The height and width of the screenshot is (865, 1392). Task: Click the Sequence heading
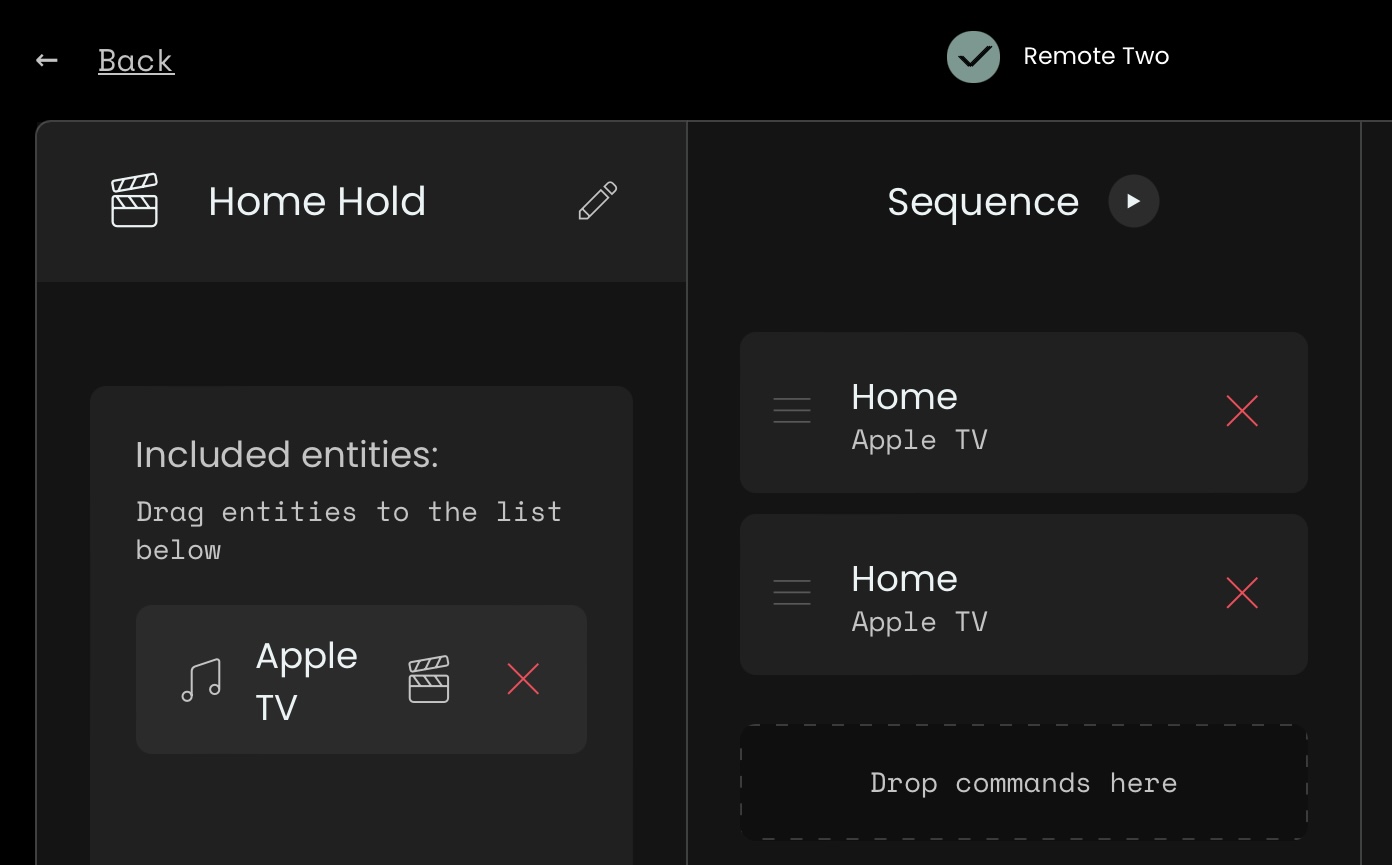click(983, 202)
